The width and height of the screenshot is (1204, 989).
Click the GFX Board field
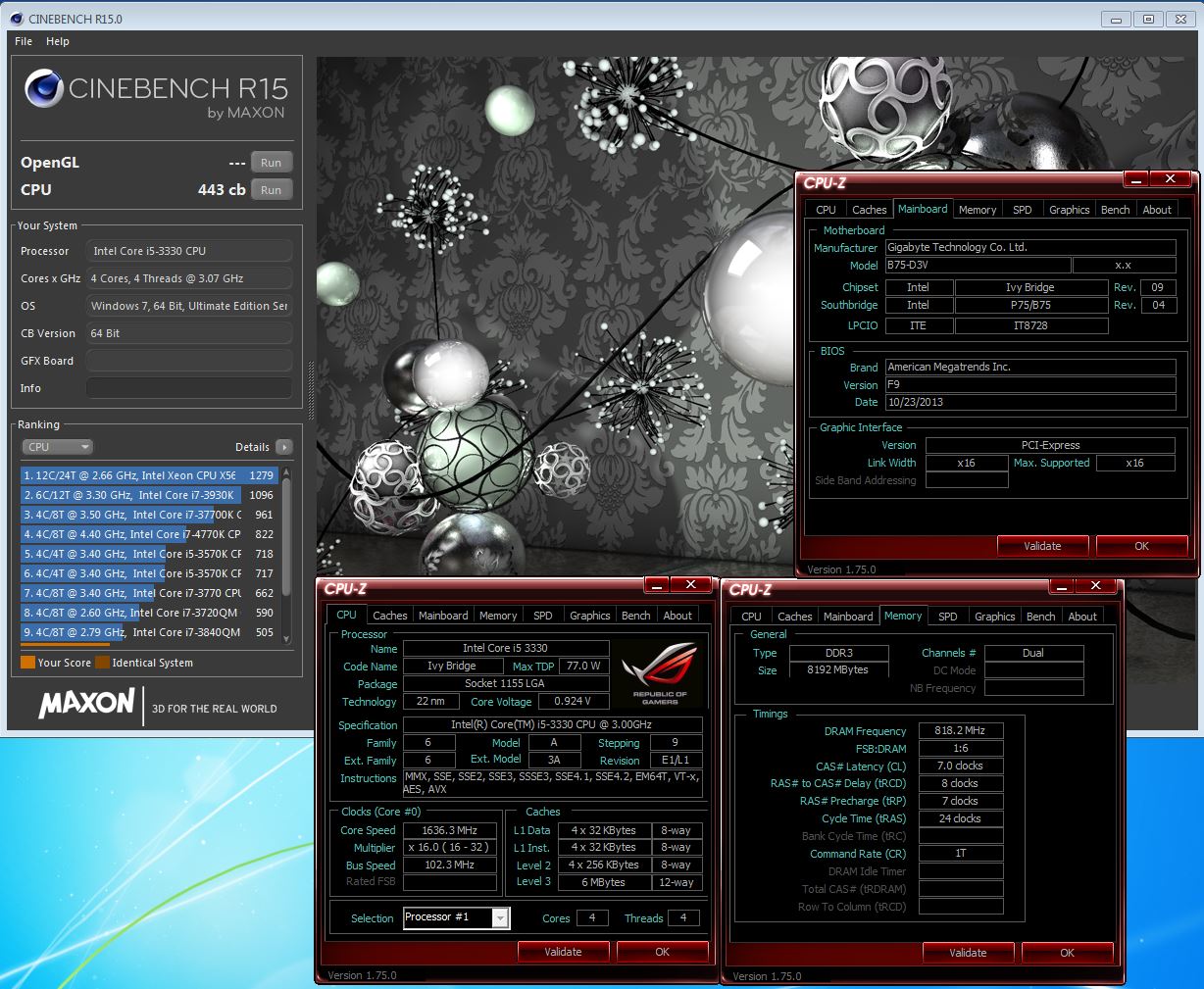click(x=189, y=361)
